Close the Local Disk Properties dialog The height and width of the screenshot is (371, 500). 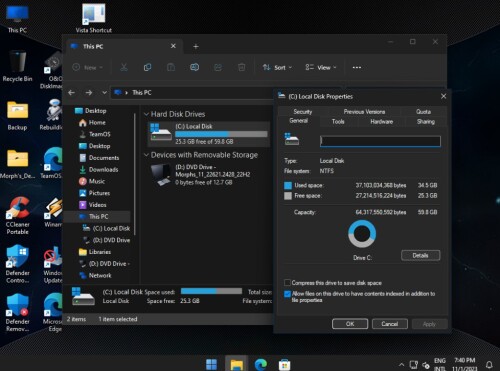click(x=443, y=96)
